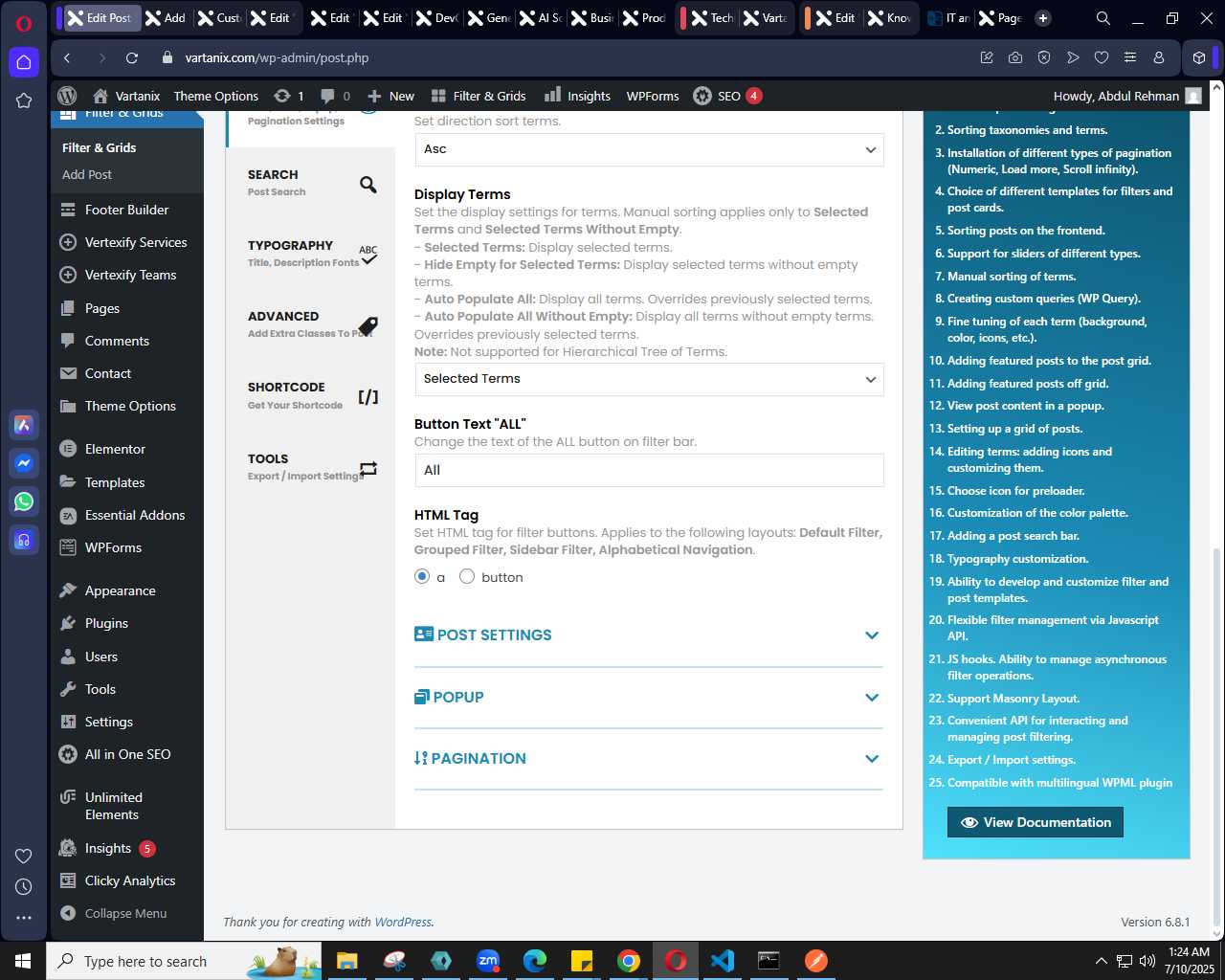Click the WordPress footer link
The image size is (1225, 980).
click(403, 922)
